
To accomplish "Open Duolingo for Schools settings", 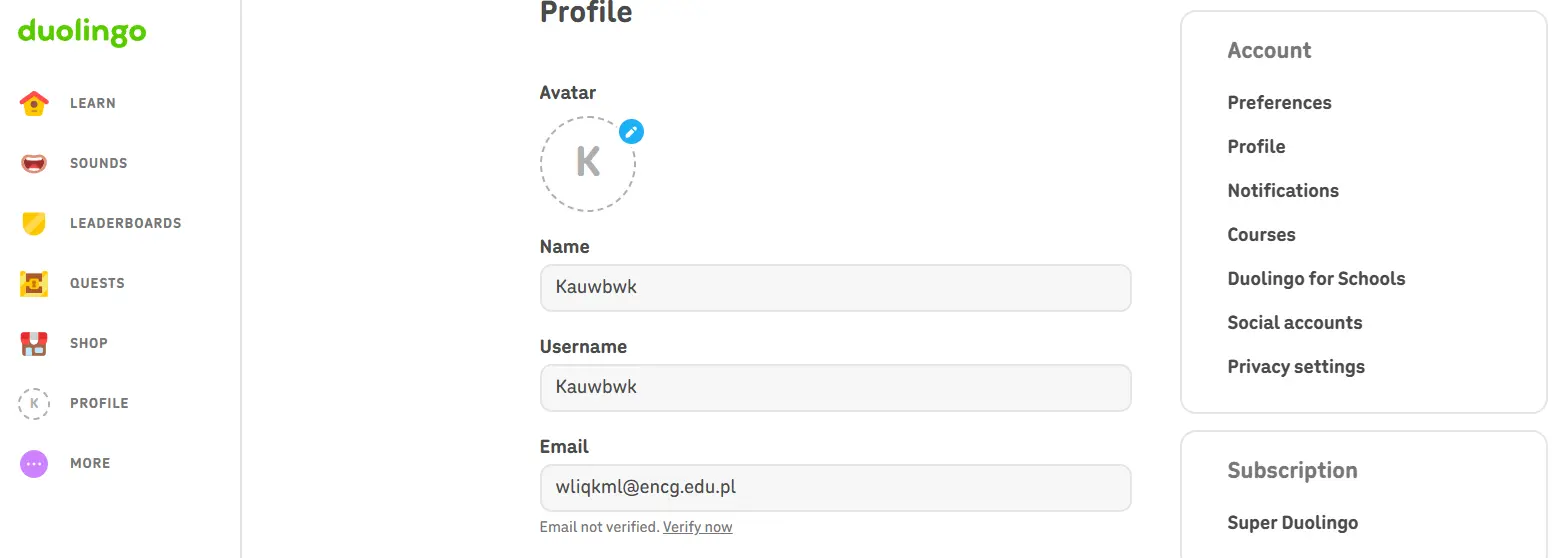I will tap(1316, 279).
